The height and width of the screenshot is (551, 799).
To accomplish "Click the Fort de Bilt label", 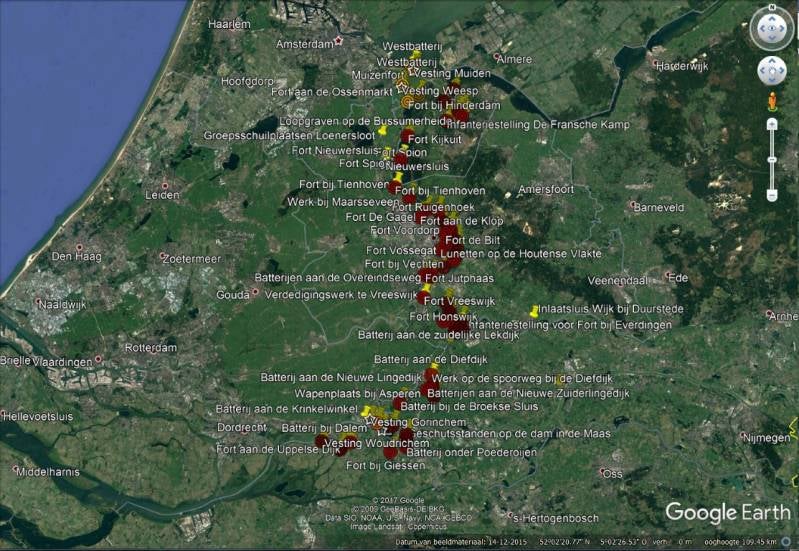I will pos(473,240).
